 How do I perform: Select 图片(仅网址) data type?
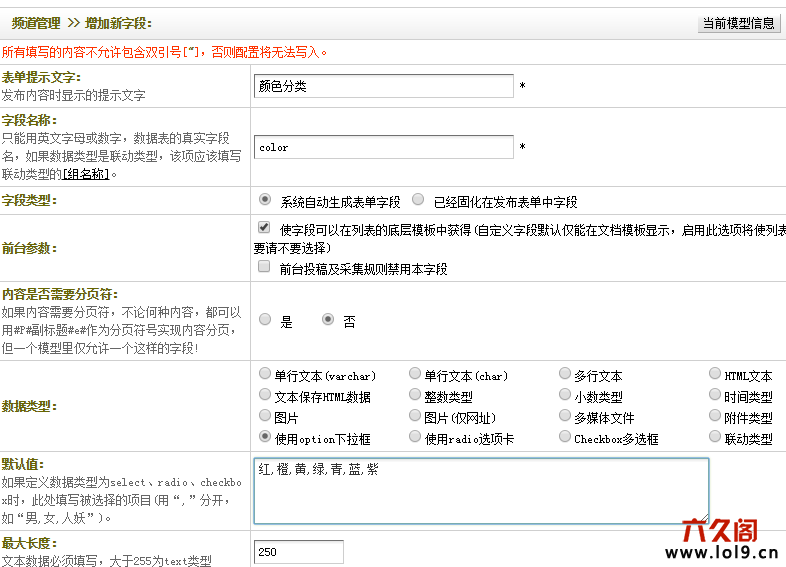[x=415, y=416]
